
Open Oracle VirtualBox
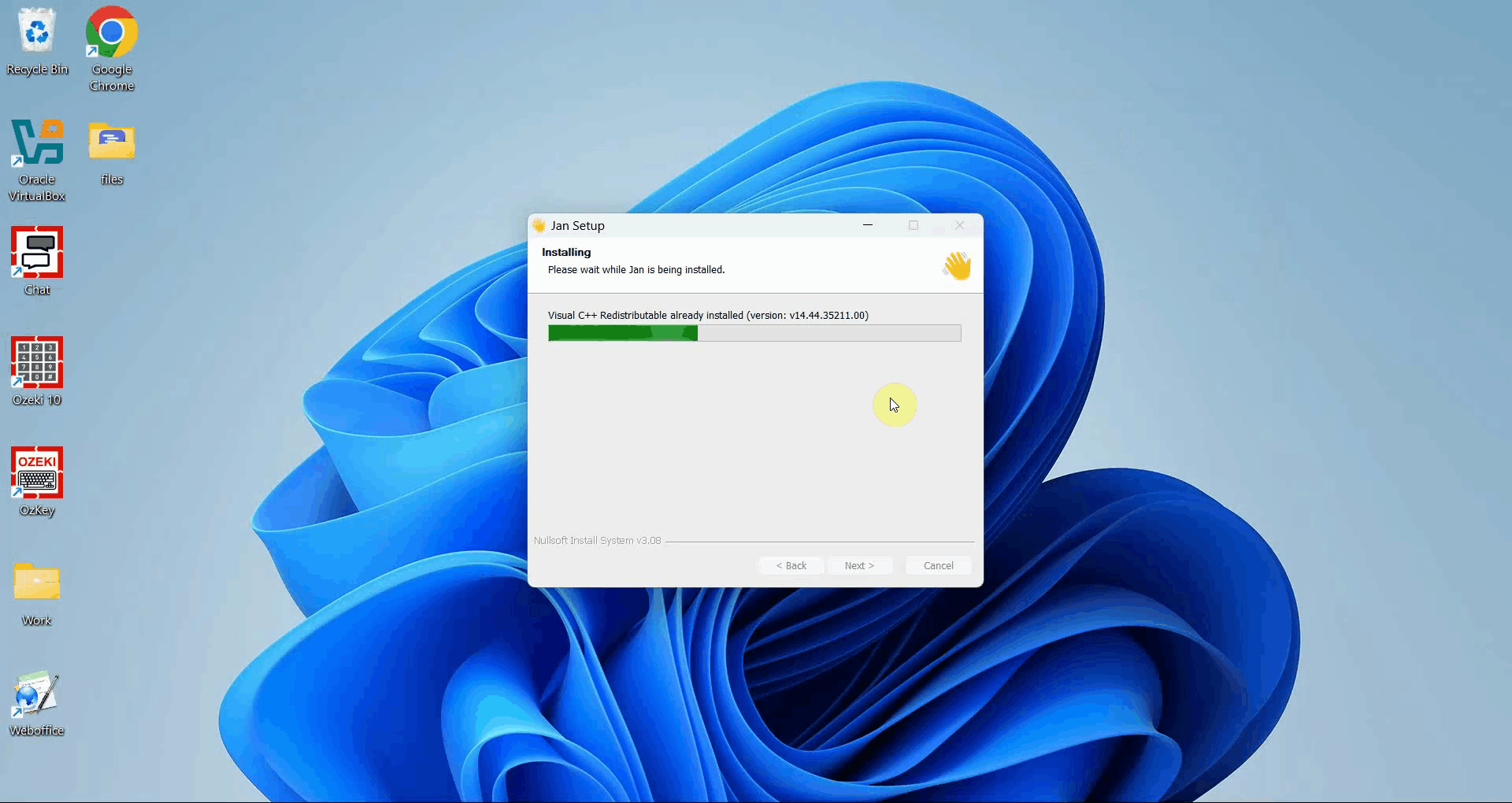click(37, 143)
